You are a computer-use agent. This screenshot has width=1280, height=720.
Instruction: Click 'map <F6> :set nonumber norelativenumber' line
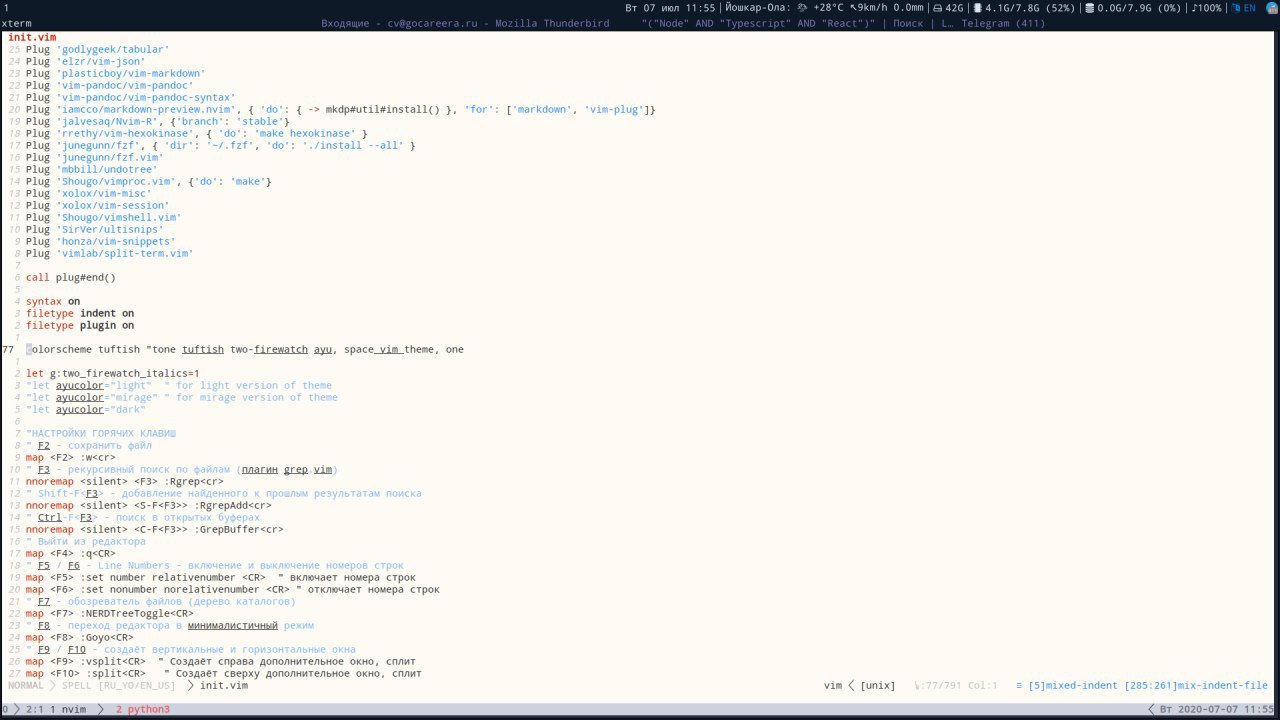coord(233,589)
